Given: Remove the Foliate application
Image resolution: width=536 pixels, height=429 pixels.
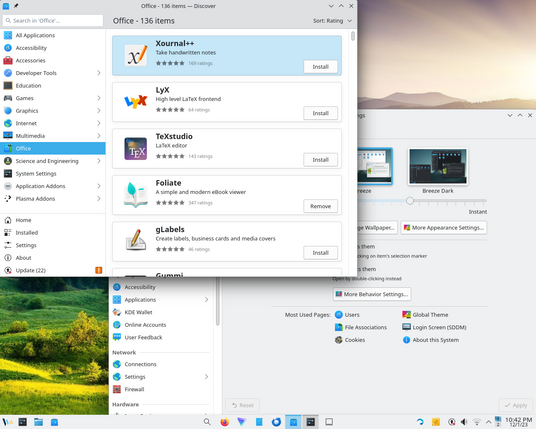Looking at the screenshot, I should [320, 206].
